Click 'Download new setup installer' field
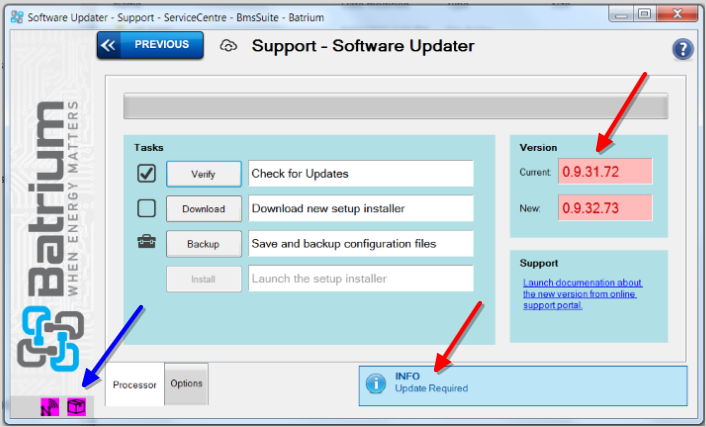706x427 pixels. click(361, 208)
